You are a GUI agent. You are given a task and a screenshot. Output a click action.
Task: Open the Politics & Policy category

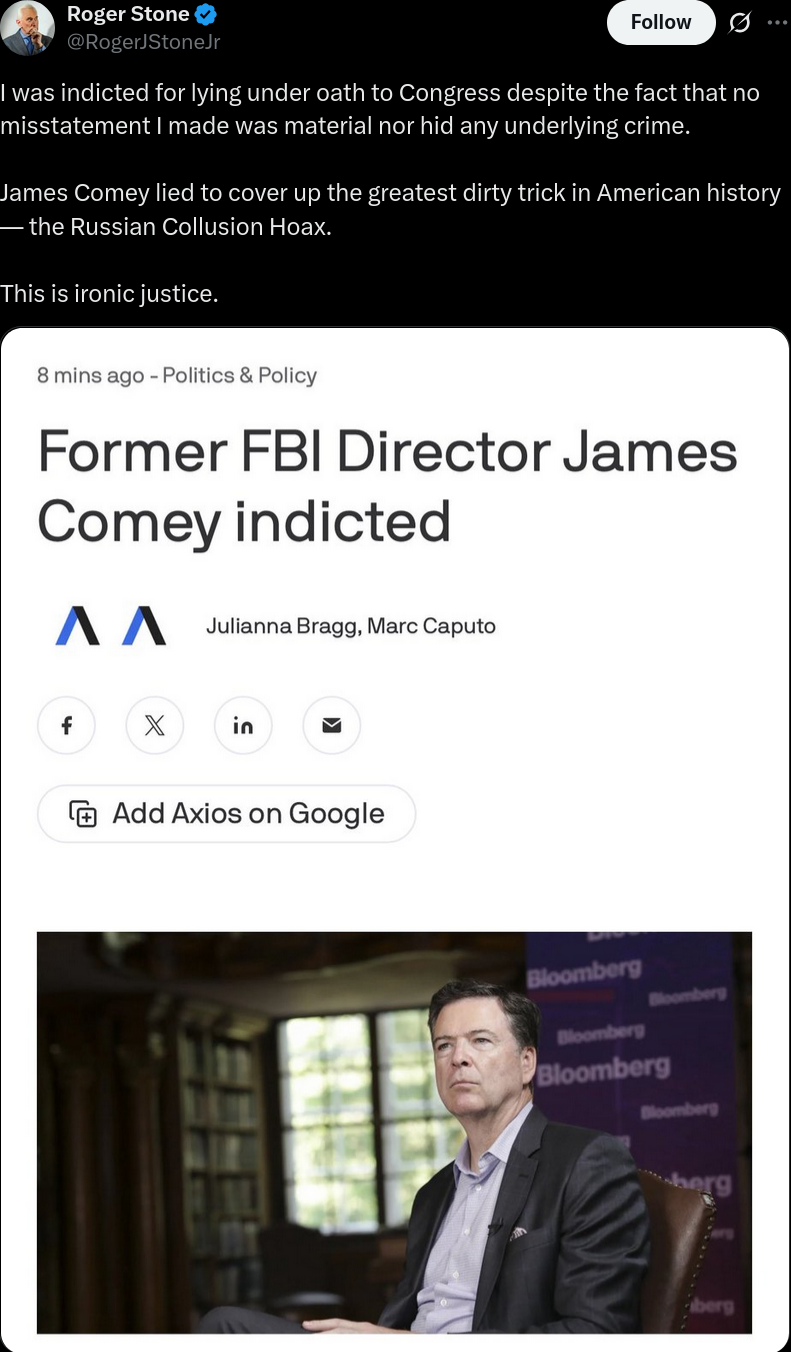[239, 375]
